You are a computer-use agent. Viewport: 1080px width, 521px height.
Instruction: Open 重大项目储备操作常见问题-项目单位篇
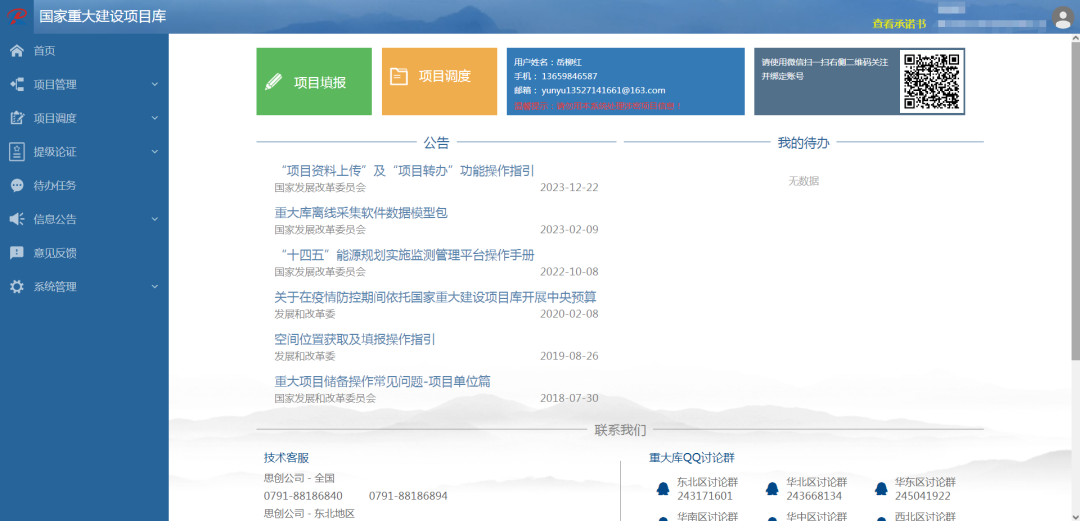point(382,381)
